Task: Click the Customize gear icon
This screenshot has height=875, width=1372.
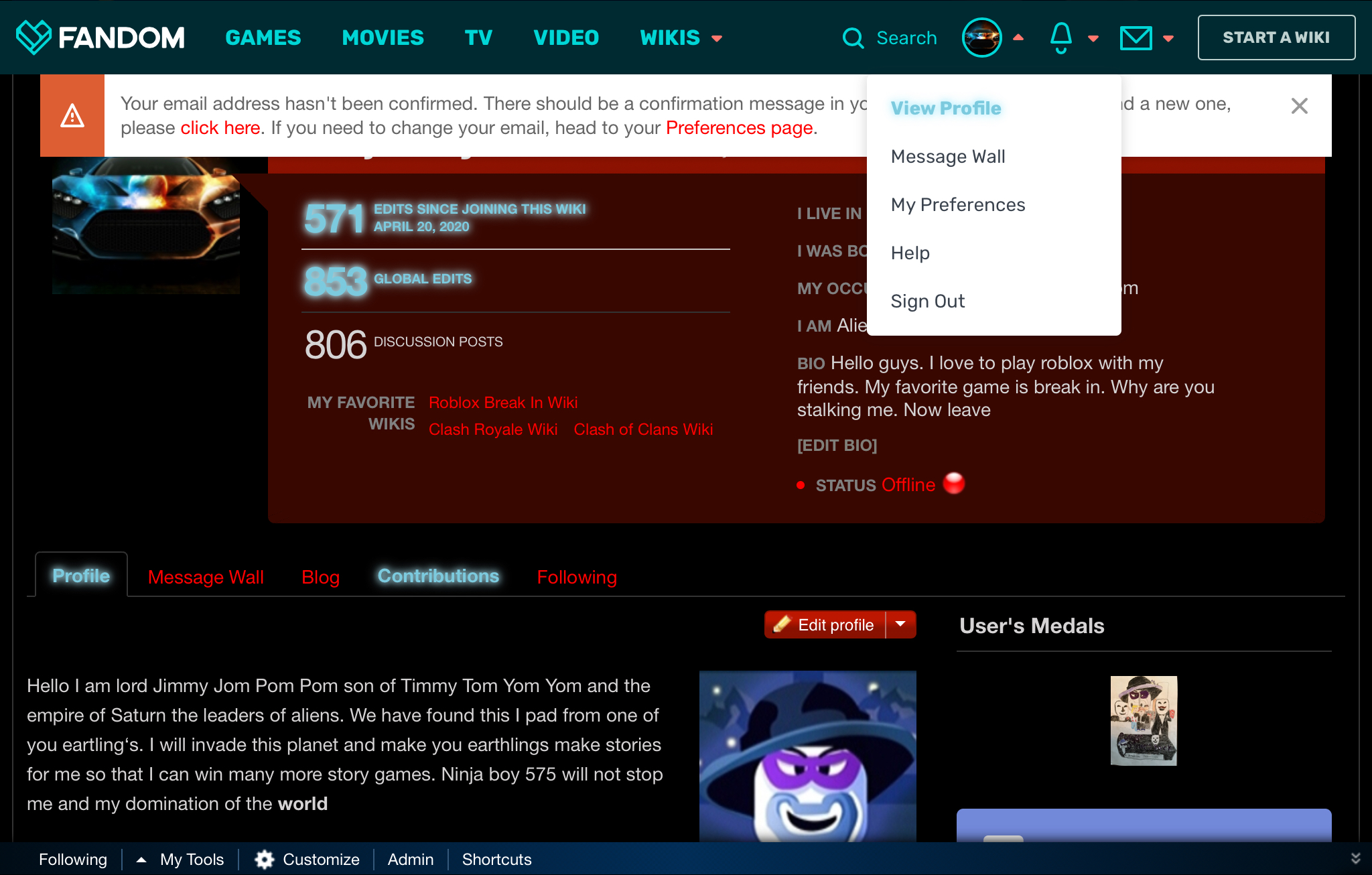Action: tap(265, 859)
